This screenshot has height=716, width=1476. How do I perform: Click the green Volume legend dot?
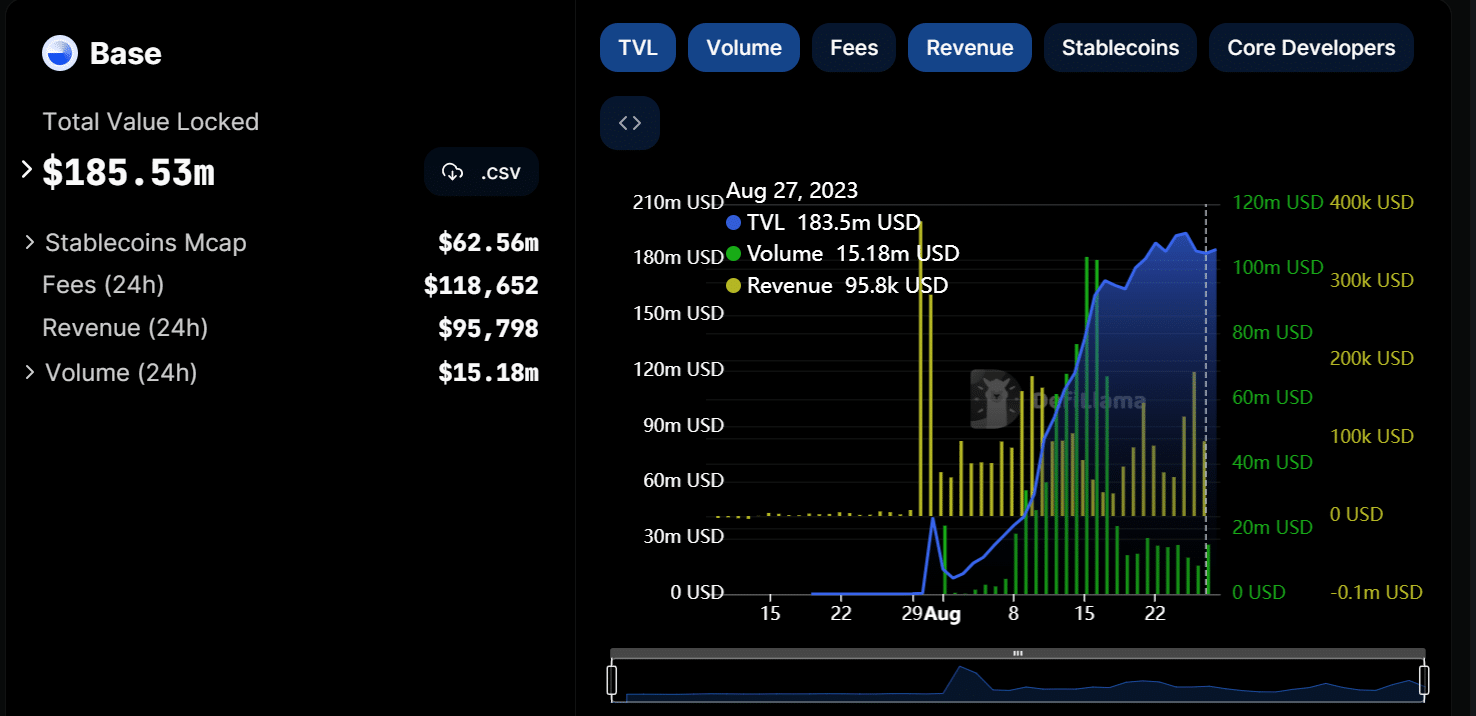734,254
